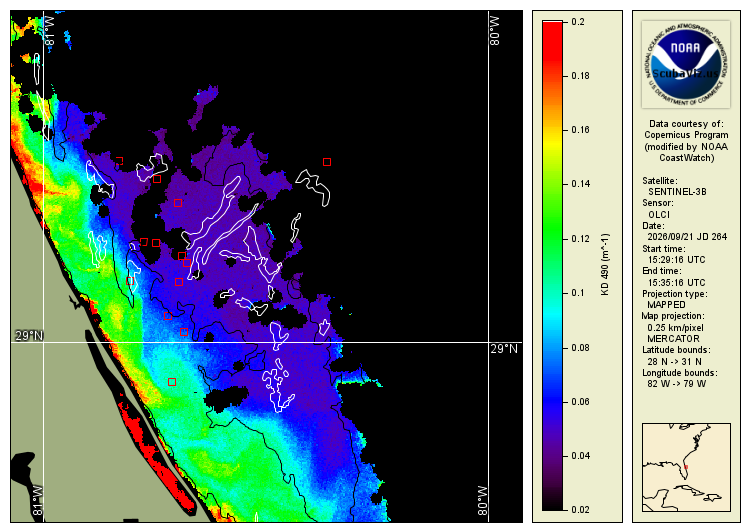750x532 pixels.
Task: Select the isolated red square marker farthest east
Action: pos(327,162)
